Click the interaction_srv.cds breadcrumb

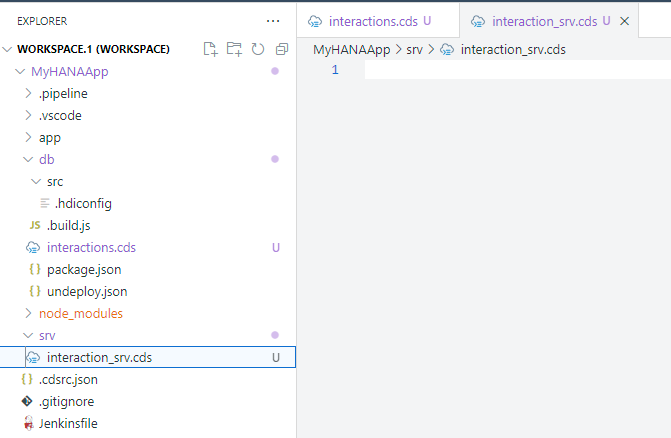(x=513, y=50)
